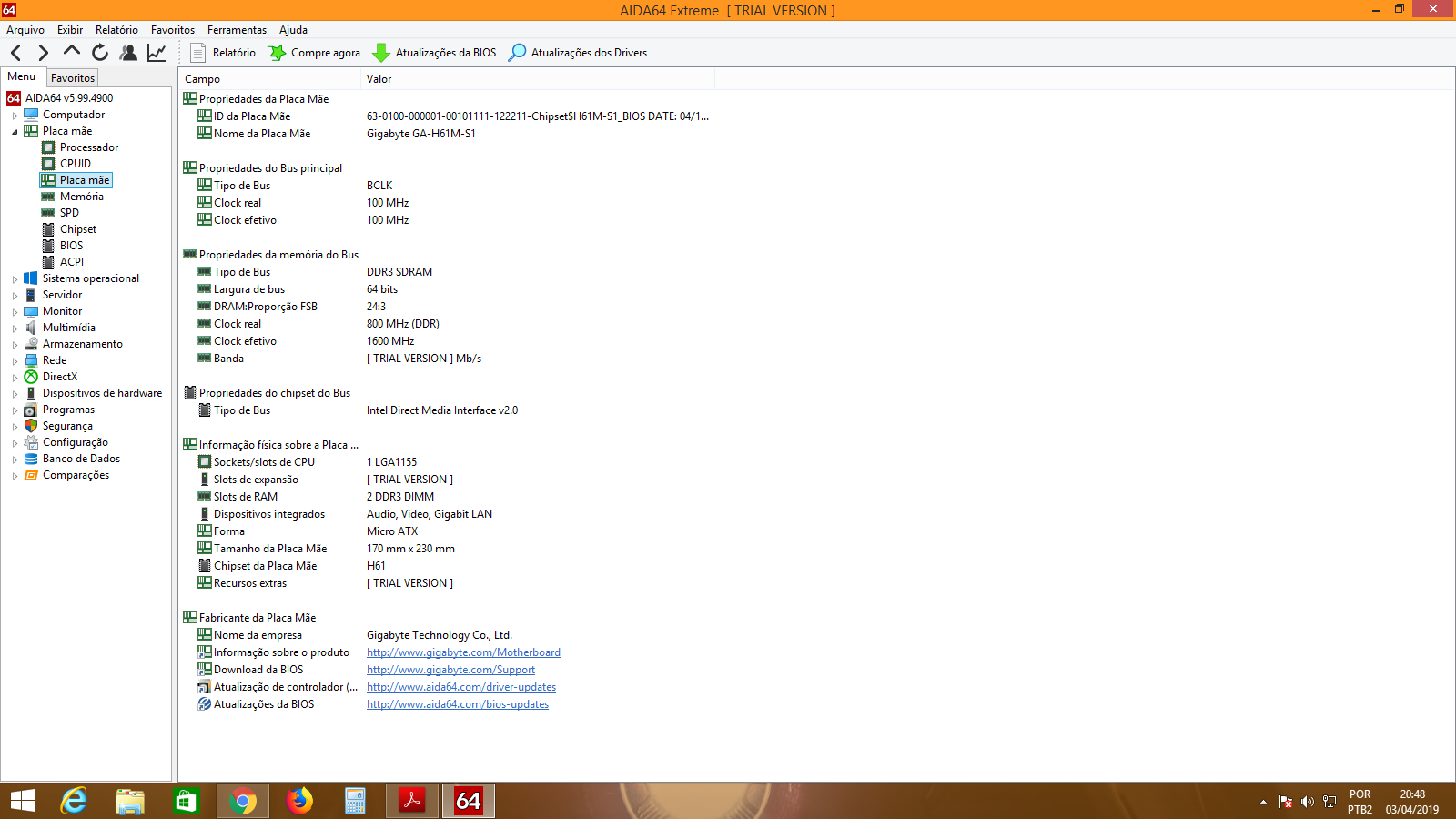Open the Exibir menu
The width and height of the screenshot is (1456, 819).
(70, 30)
